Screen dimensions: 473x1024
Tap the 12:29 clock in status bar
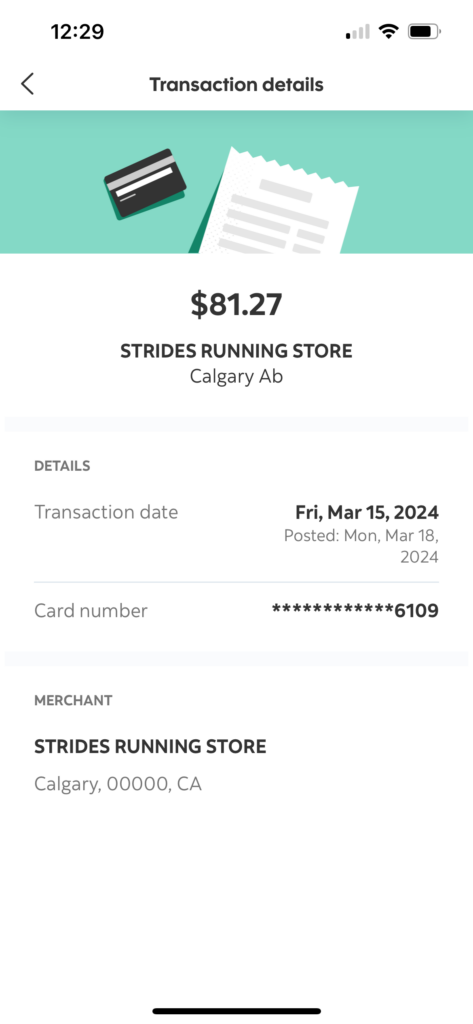tap(77, 31)
